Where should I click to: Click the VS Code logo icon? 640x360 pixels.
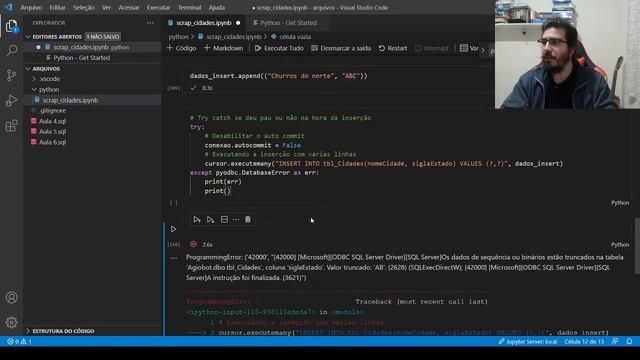(9, 7)
